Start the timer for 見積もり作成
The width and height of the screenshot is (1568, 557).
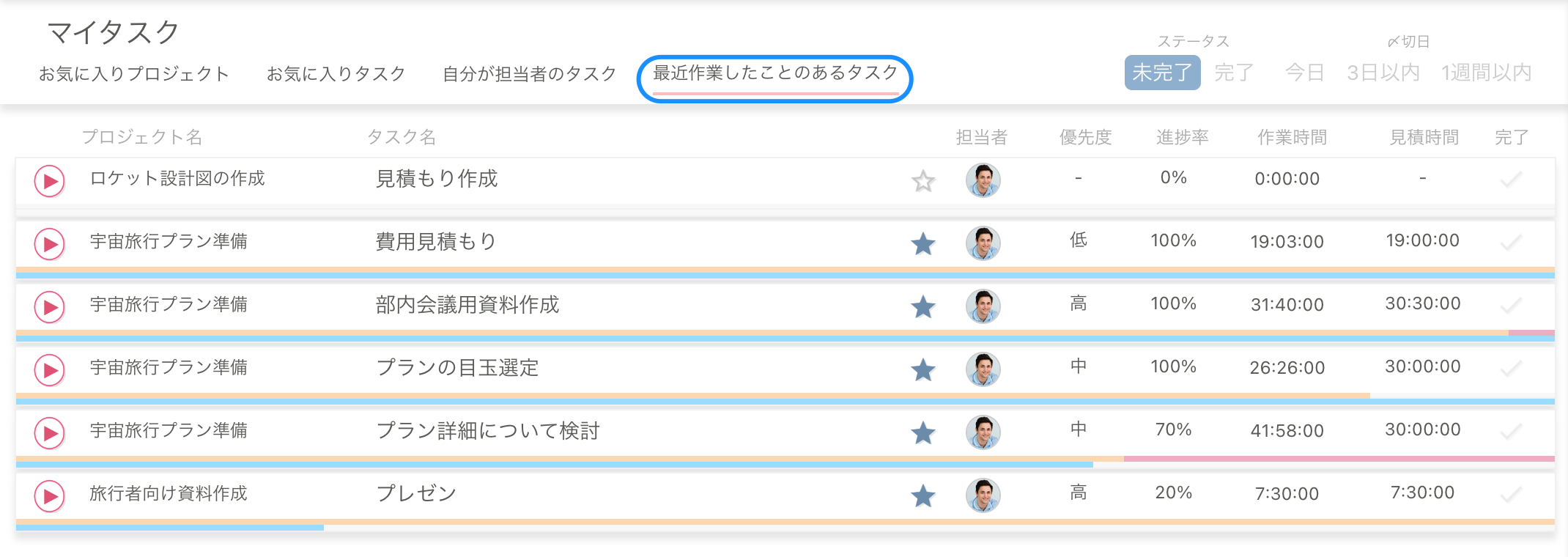48,180
